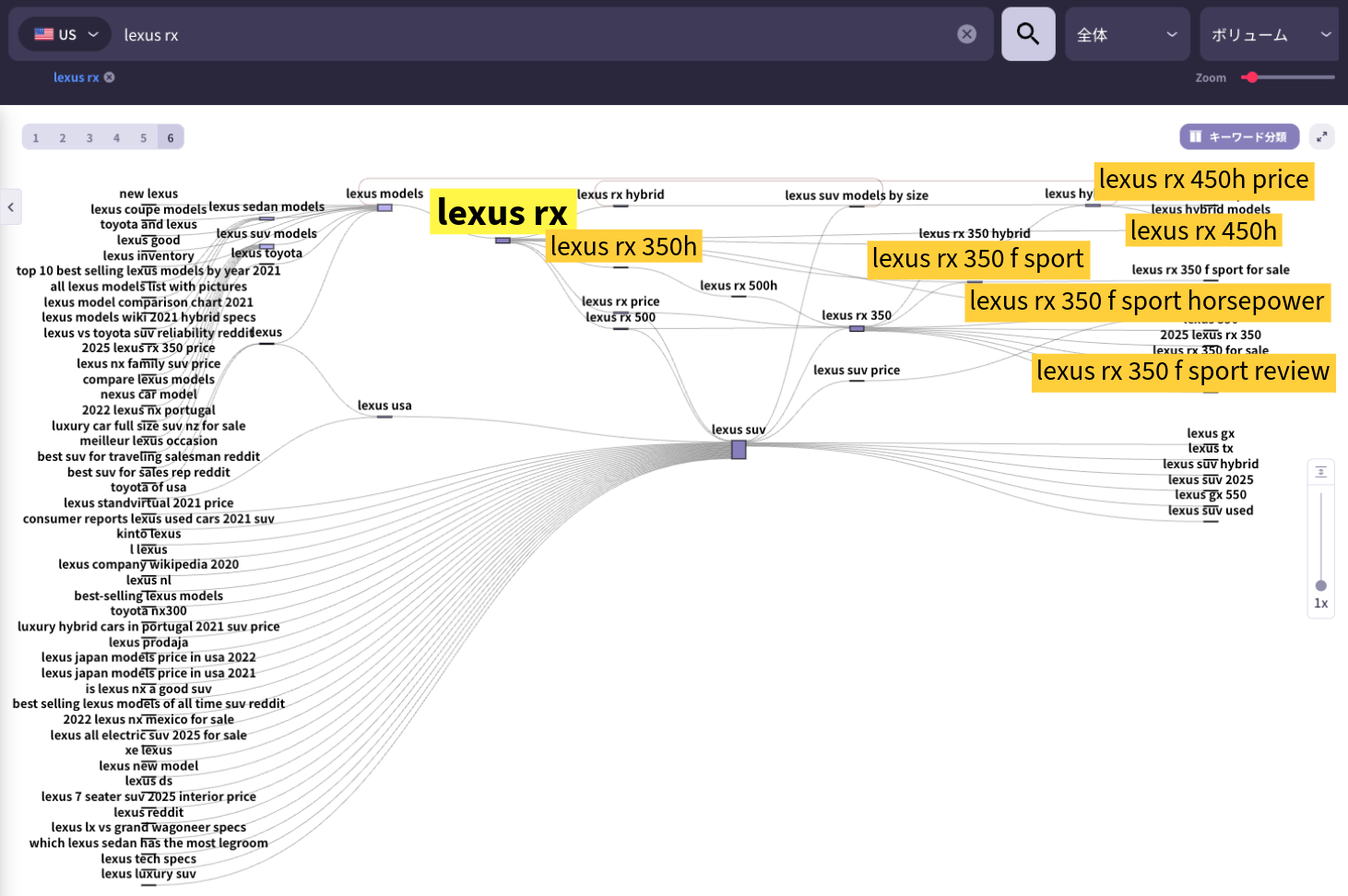Select the lexus gx keyword
Image resolution: width=1348 pixels, height=896 pixels.
1211,433
